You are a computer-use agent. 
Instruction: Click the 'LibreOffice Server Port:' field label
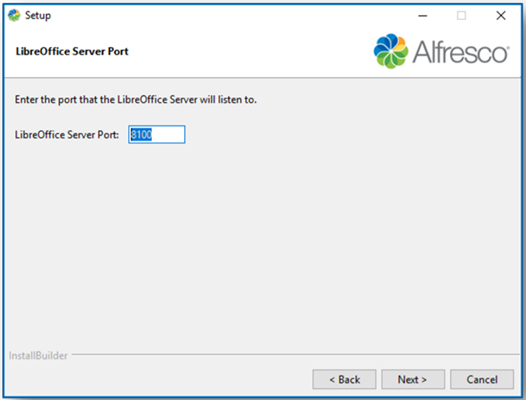(x=67, y=135)
